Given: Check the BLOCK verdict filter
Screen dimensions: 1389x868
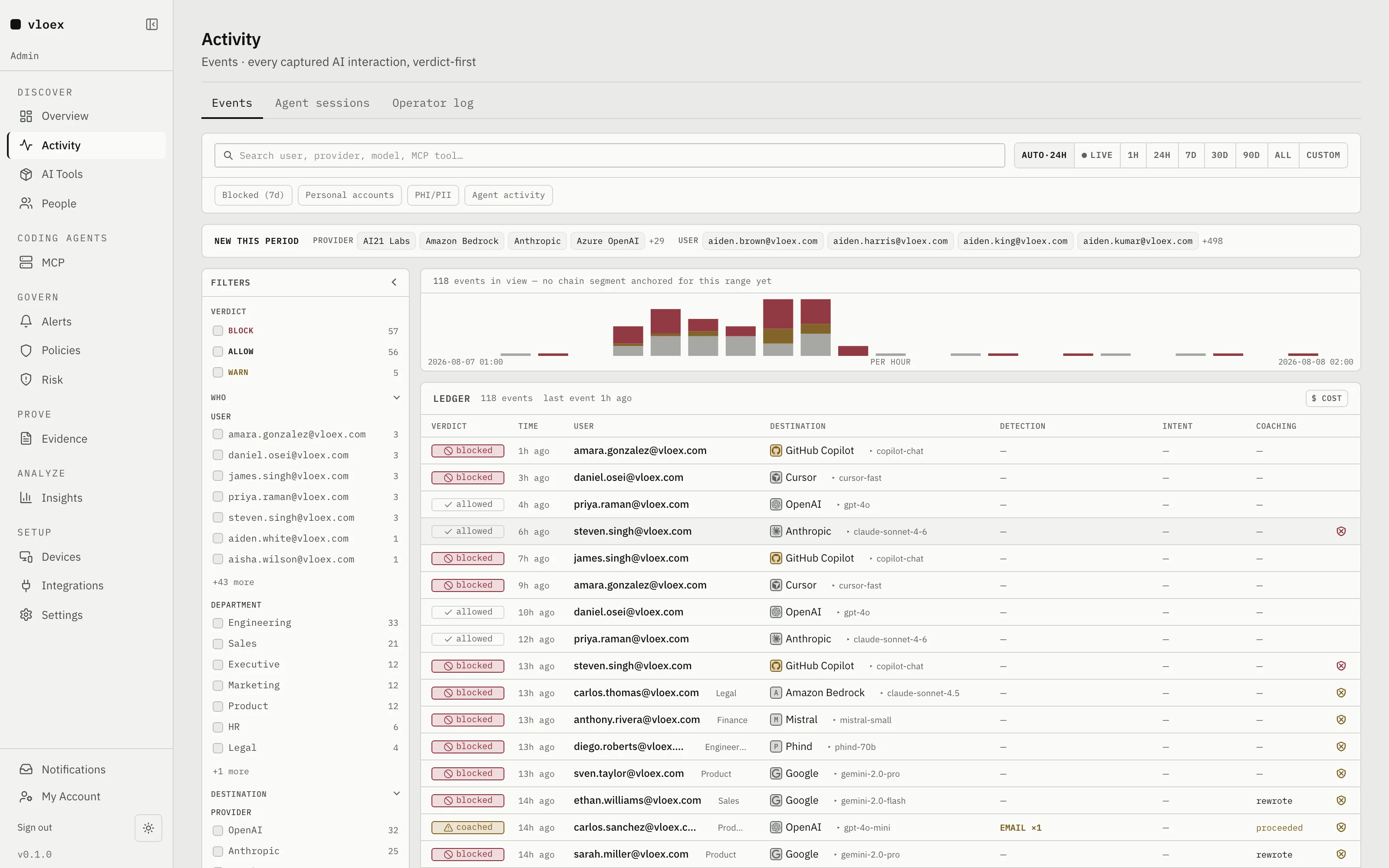Looking at the screenshot, I should point(217,331).
